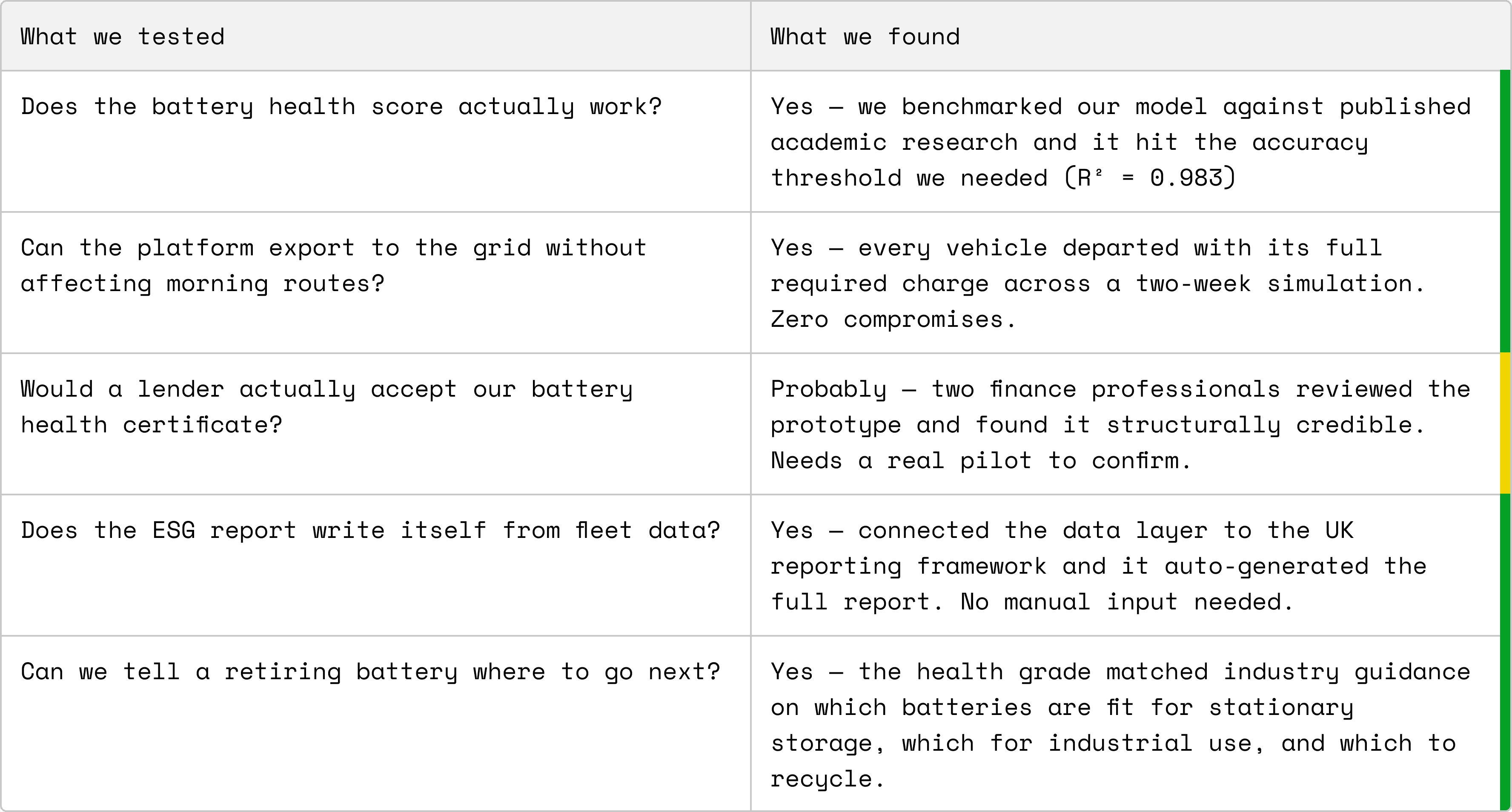
Task: Select the ESG report fleet data question
Action: (375, 566)
